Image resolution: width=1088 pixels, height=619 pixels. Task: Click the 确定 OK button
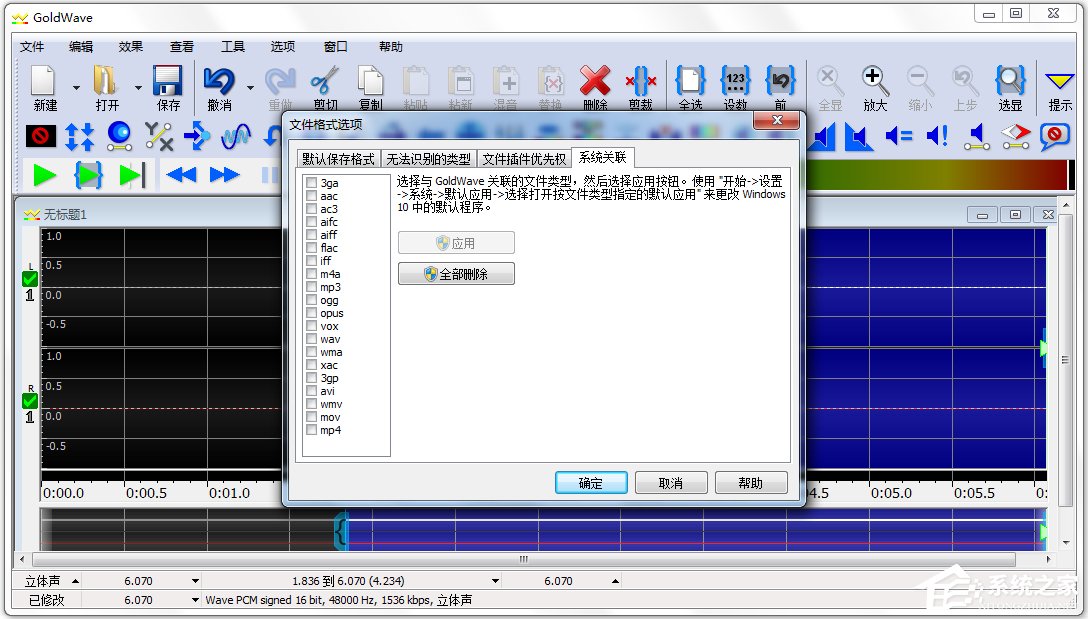point(591,483)
